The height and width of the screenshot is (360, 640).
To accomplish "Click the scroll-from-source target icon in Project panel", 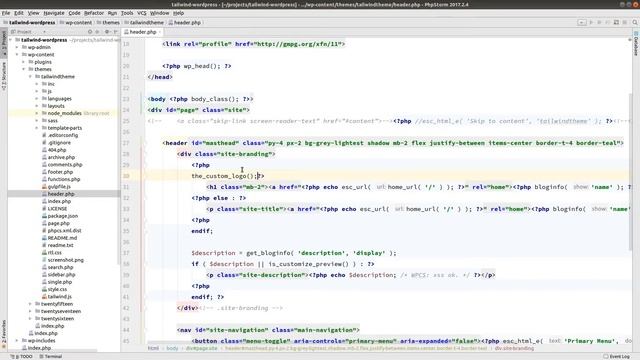I will [90, 31].
